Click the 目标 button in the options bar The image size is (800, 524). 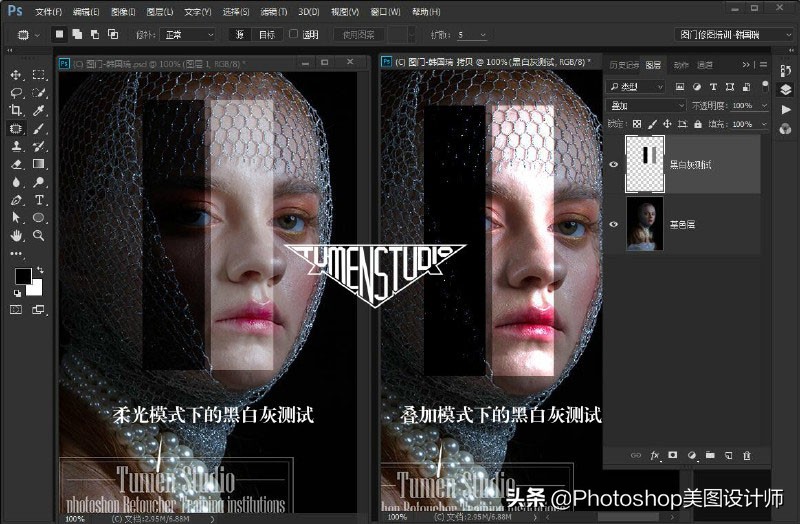(267, 34)
